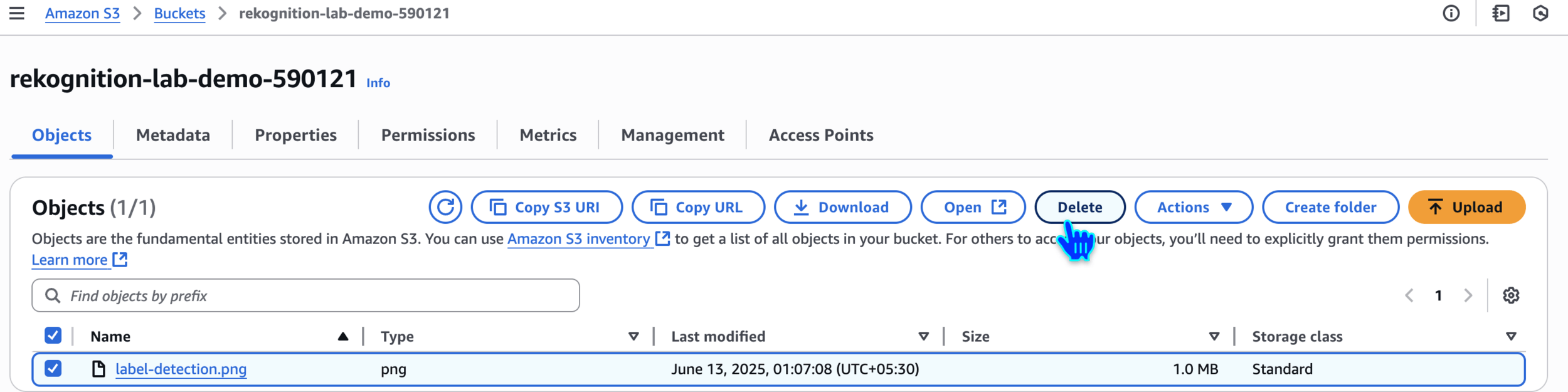This screenshot has width=1568, height=392.
Task: Click Copy URL button
Action: [698, 207]
